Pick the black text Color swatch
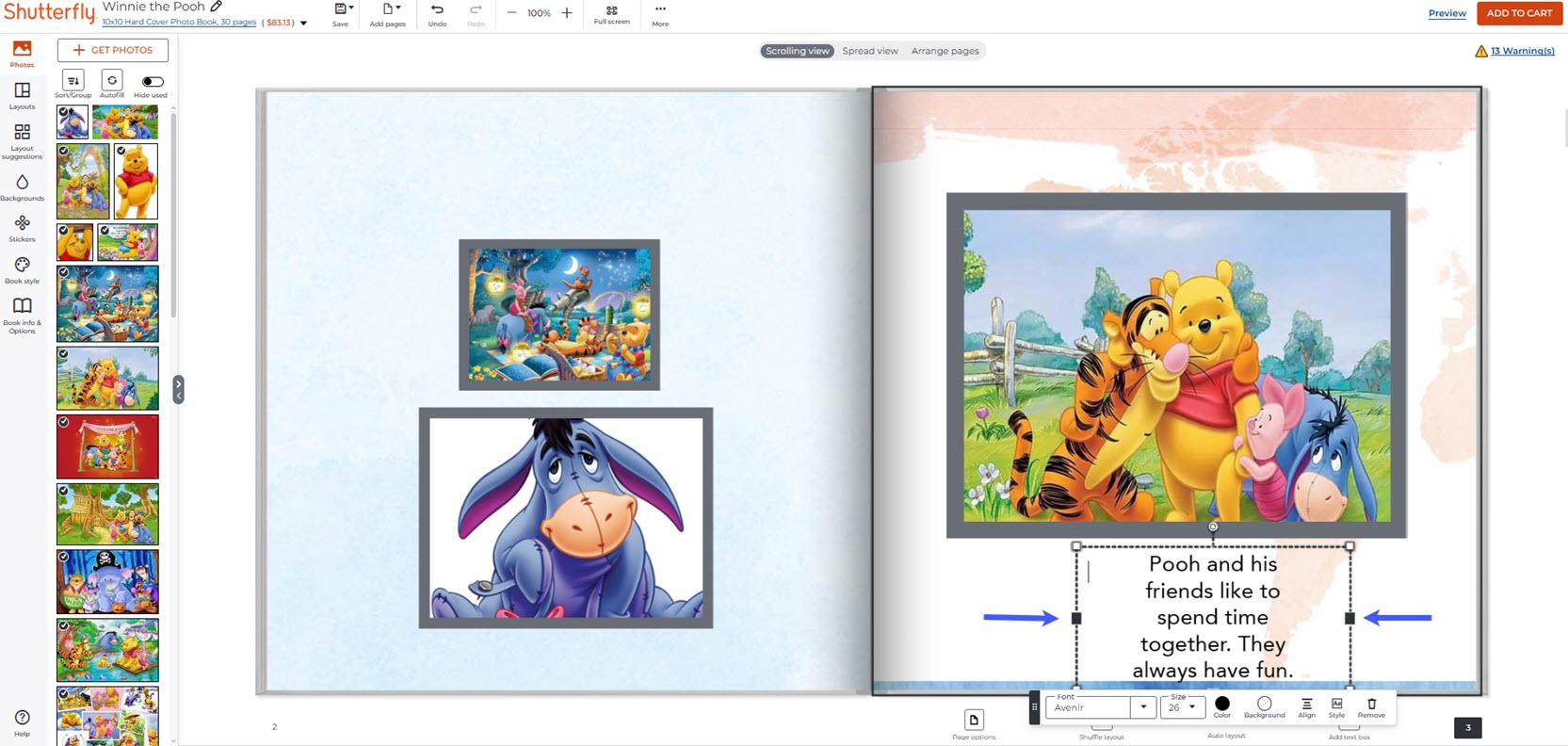The image size is (1568, 746). 1222,703
